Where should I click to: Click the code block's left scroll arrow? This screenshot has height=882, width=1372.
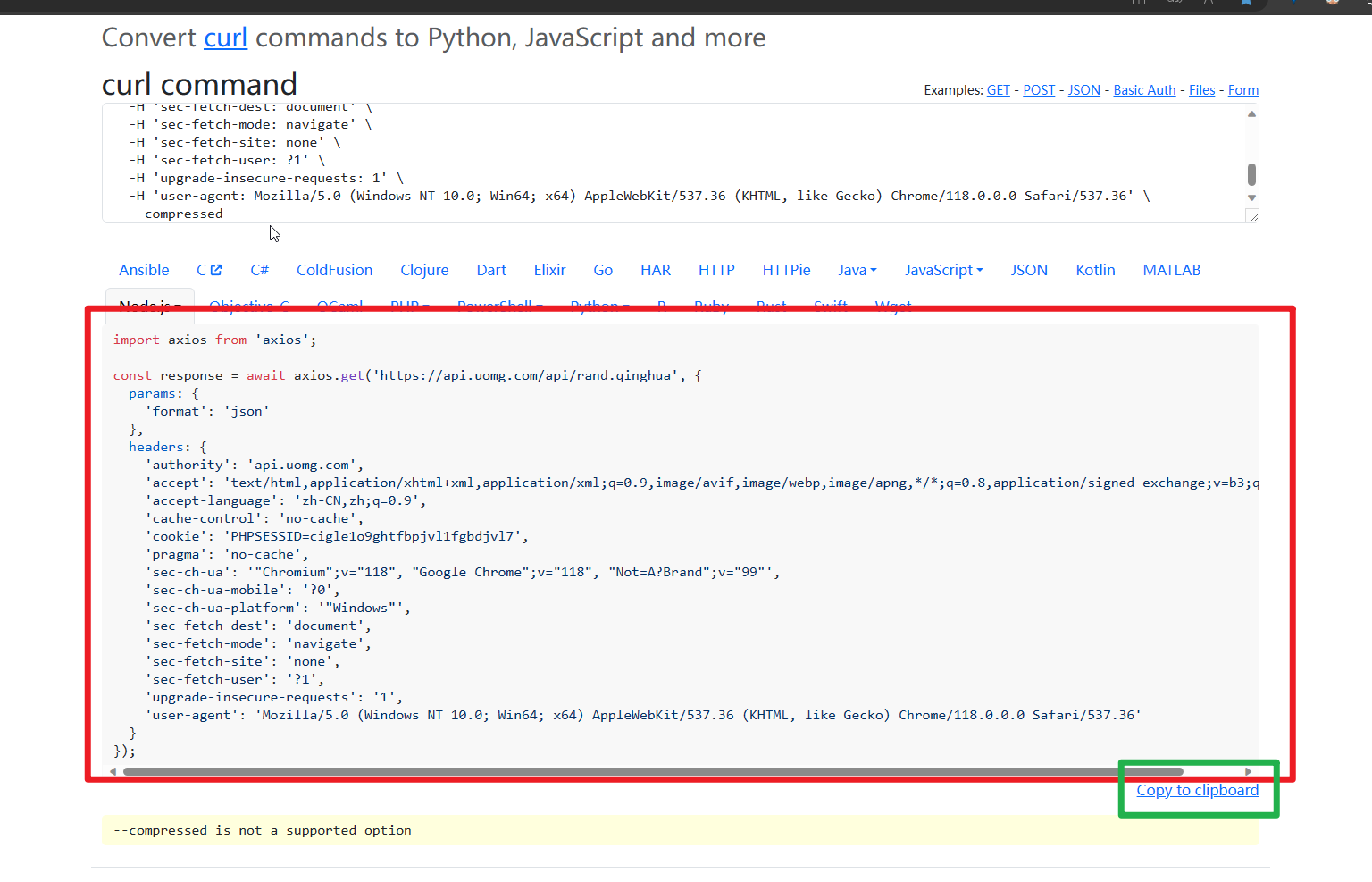coord(113,771)
